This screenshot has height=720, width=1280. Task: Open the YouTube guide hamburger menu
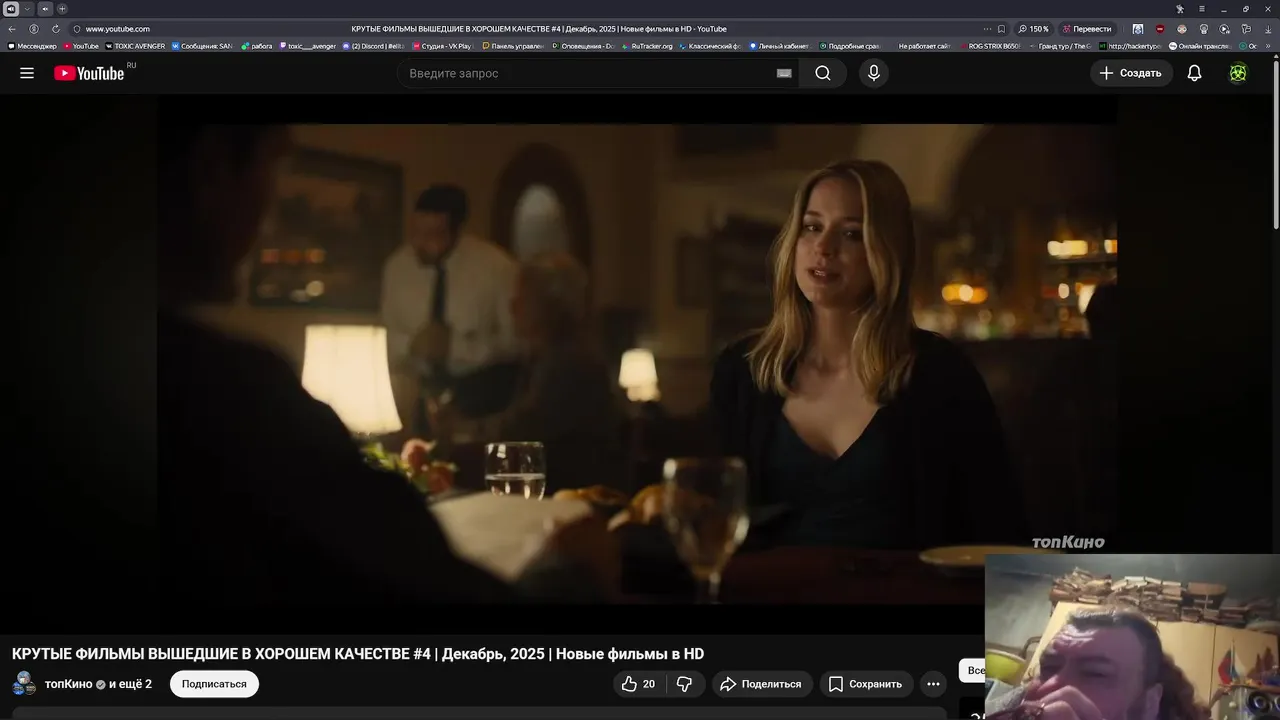click(x=27, y=73)
